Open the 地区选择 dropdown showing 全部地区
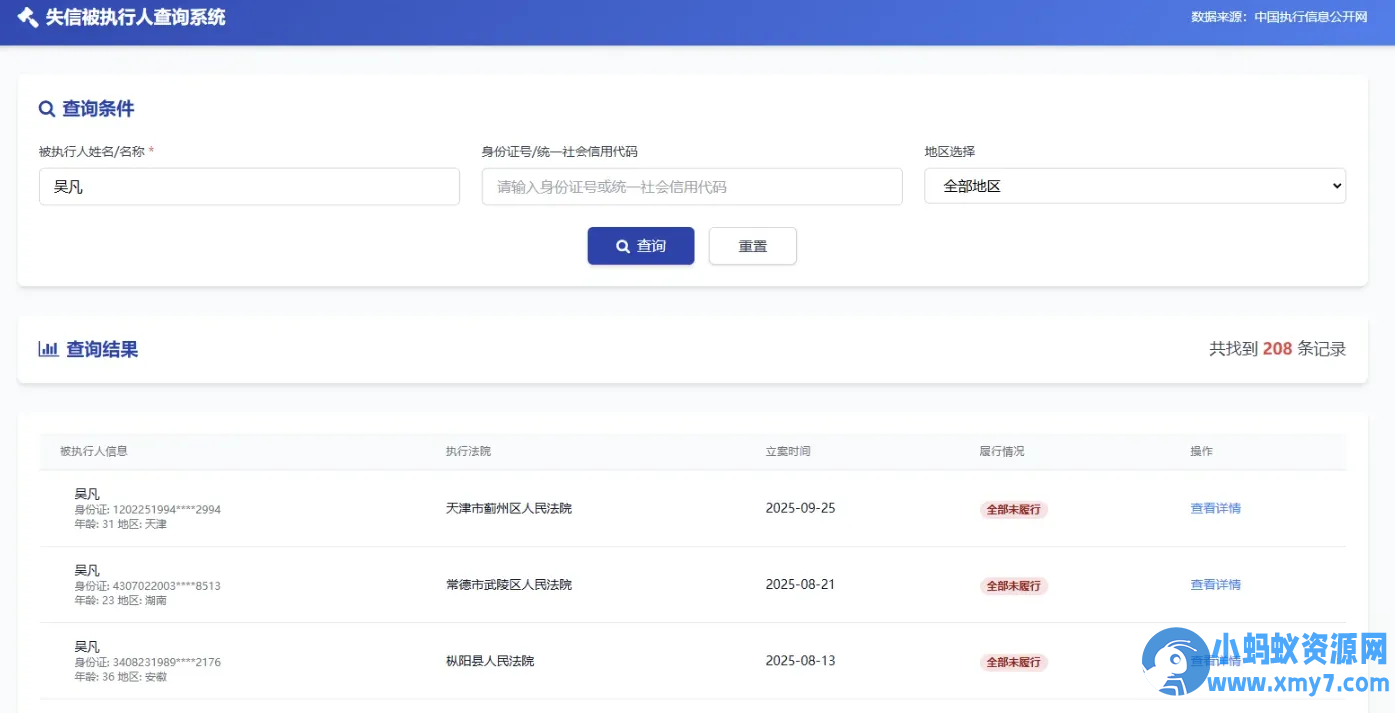 click(x=1135, y=186)
